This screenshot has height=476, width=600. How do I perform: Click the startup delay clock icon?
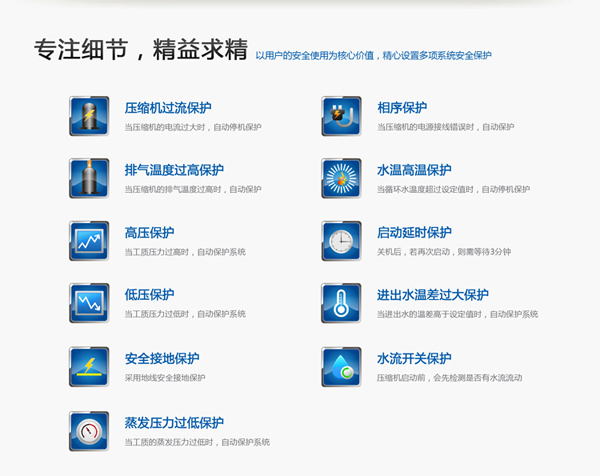coord(341,241)
